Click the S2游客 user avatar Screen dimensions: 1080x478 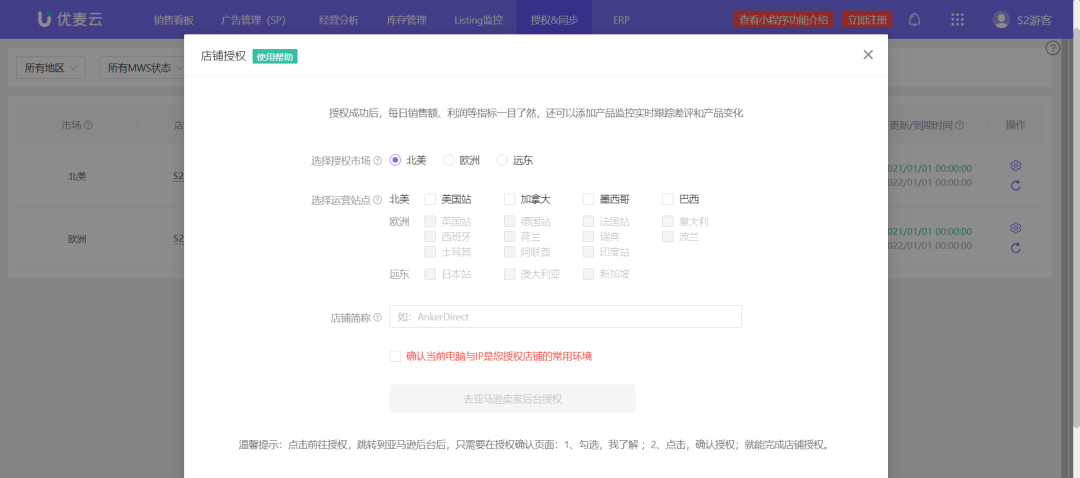[x=1001, y=19]
